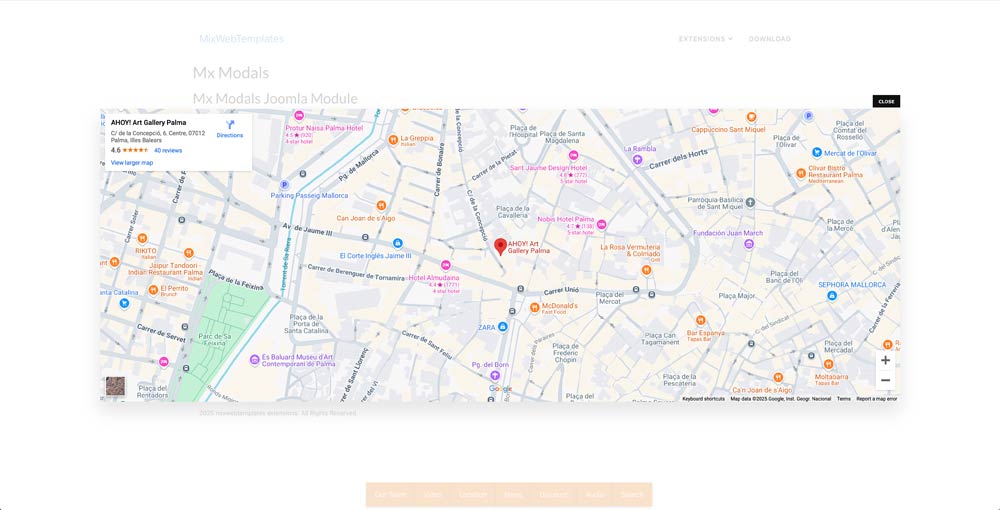Select the Es Baluard Museu marker icon
This screenshot has width=1000, height=510.
click(x=255, y=359)
